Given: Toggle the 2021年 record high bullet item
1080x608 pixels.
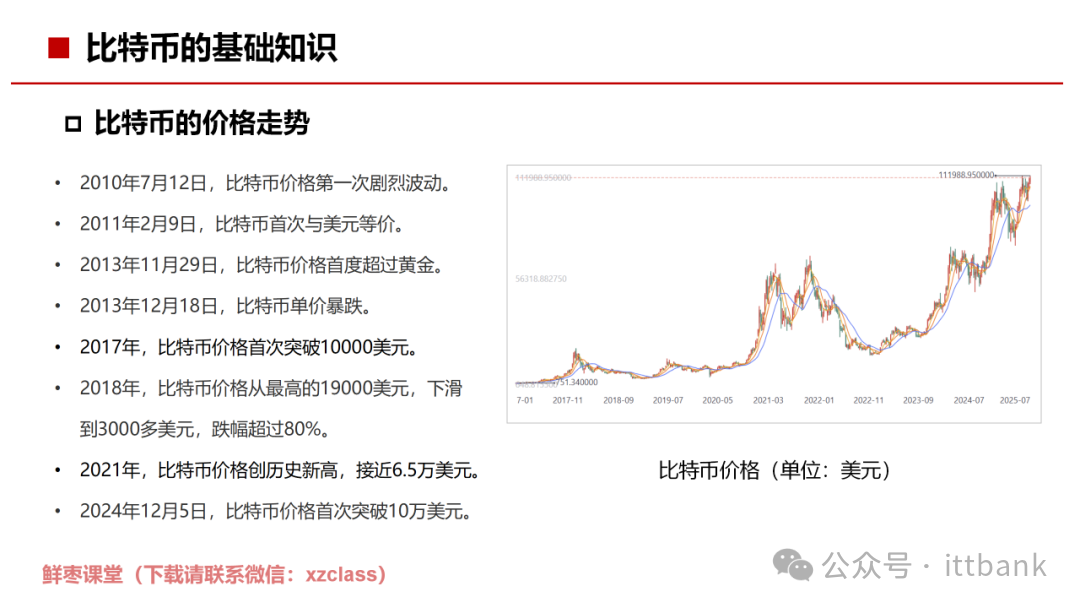Looking at the screenshot, I should [281, 470].
